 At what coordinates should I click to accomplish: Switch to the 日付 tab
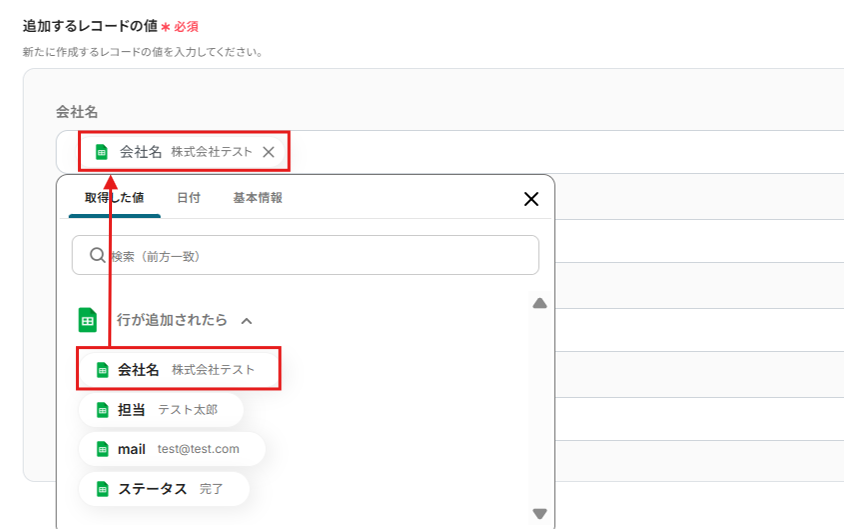(188, 198)
